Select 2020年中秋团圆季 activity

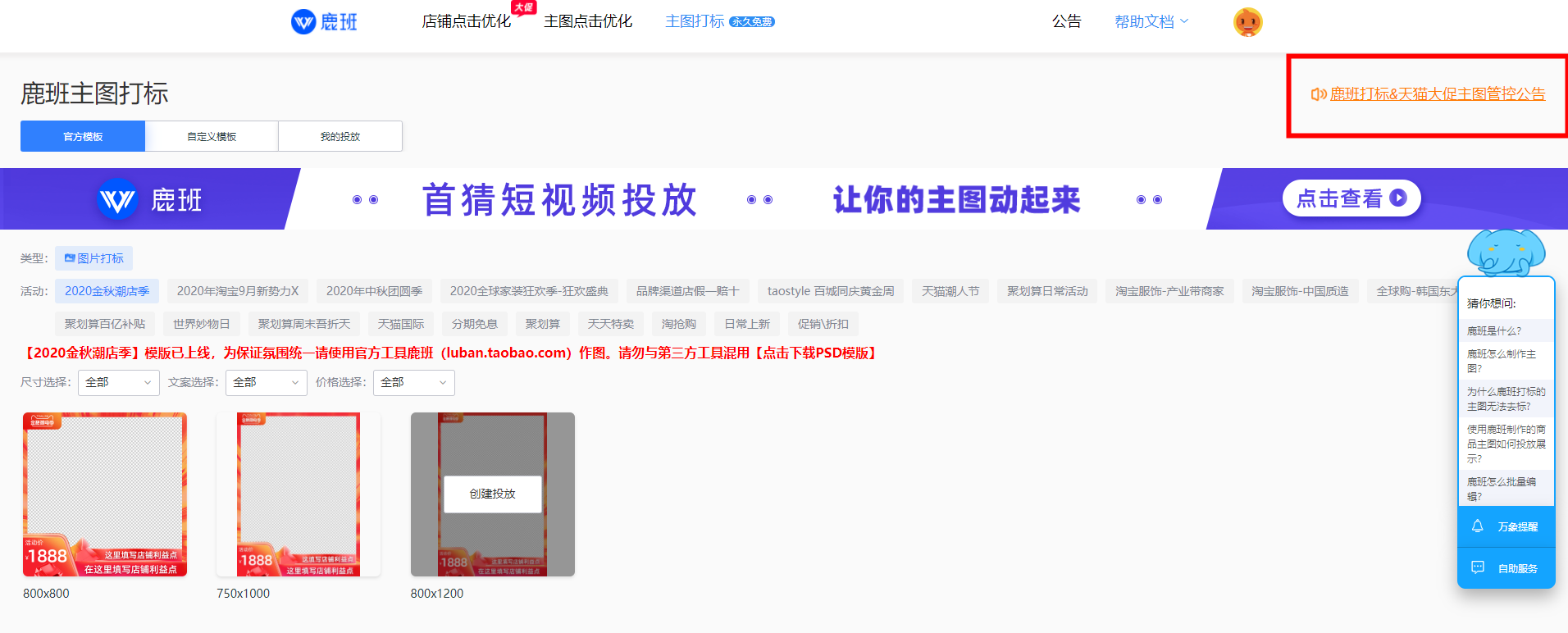coord(374,291)
